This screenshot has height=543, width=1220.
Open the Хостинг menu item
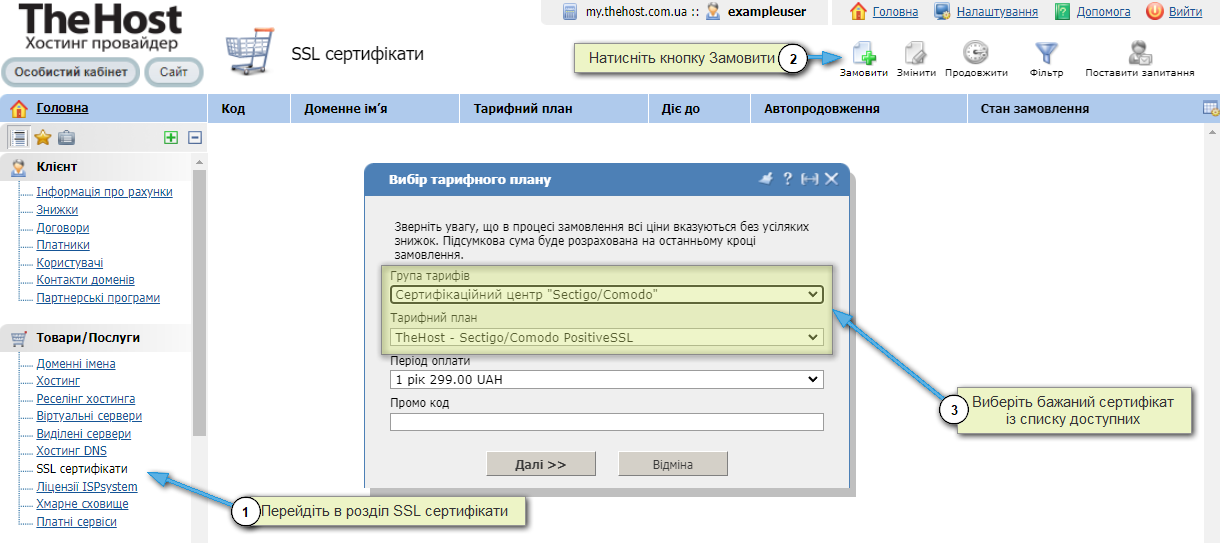tap(58, 381)
